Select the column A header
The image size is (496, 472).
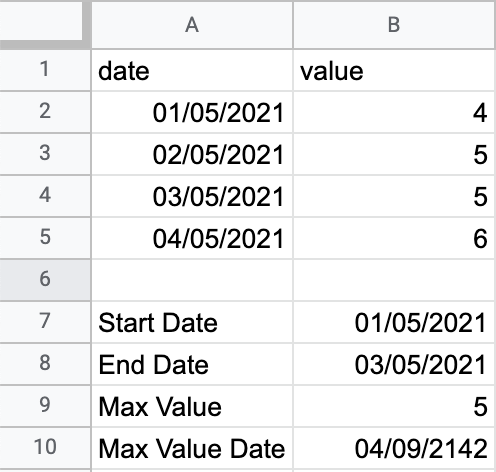pyautogui.click(x=192, y=25)
